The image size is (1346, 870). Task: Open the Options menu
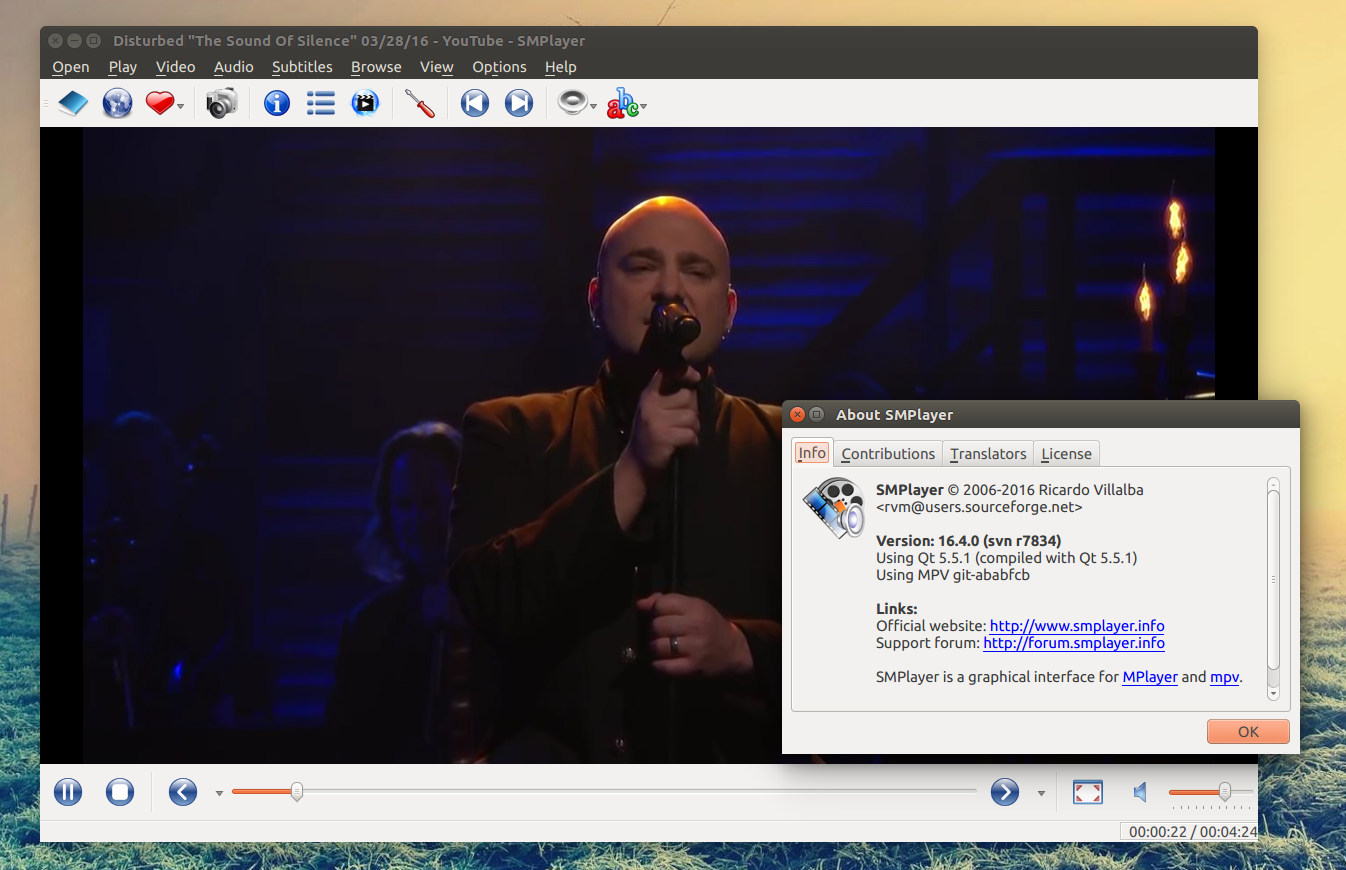tap(499, 67)
